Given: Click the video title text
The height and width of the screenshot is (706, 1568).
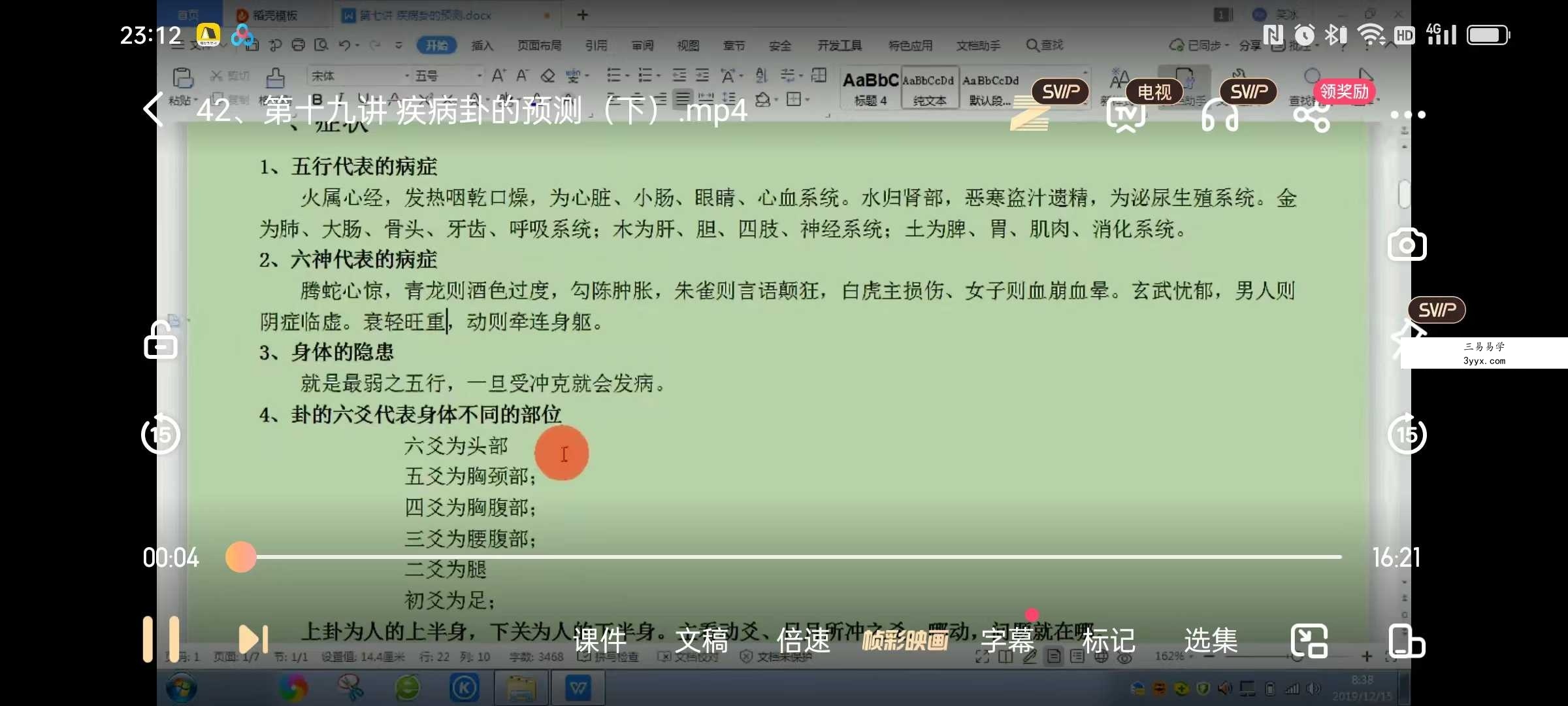Looking at the screenshot, I should [x=472, y=110].
